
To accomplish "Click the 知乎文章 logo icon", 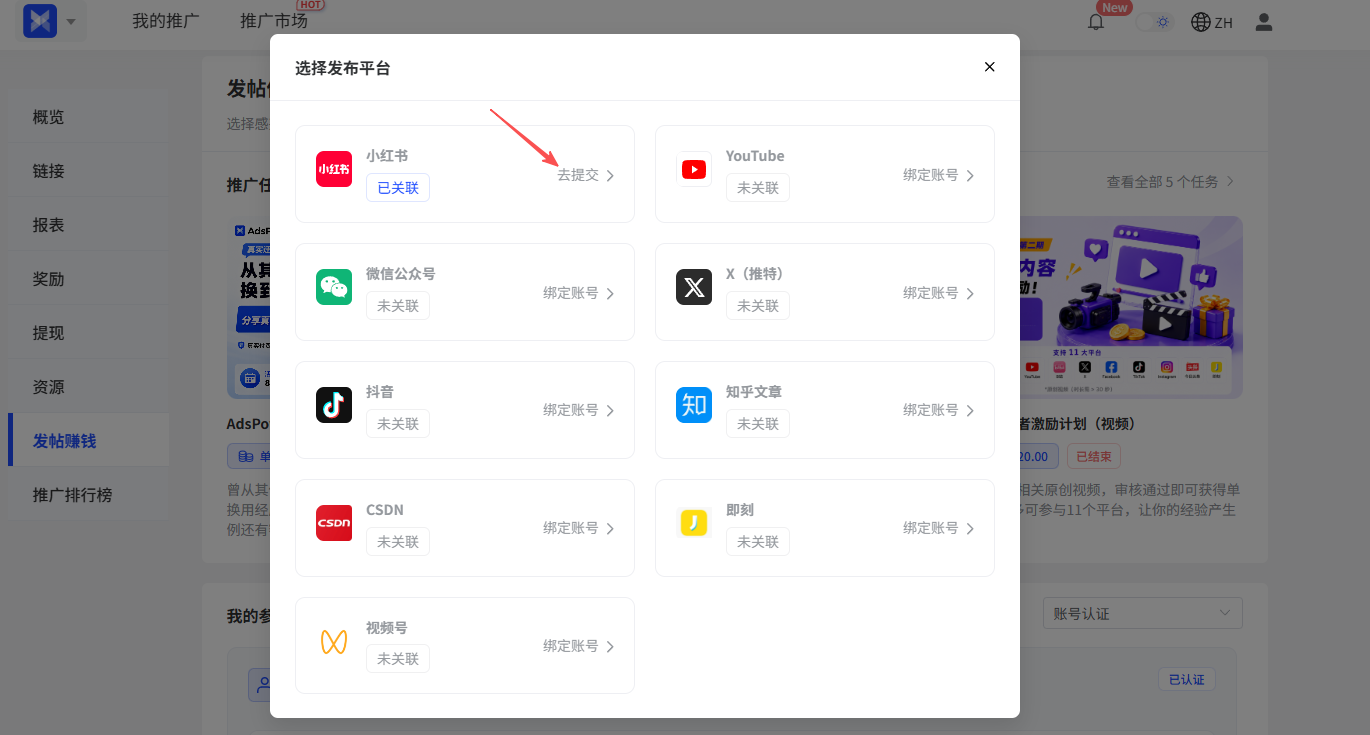I will point(694,405).
